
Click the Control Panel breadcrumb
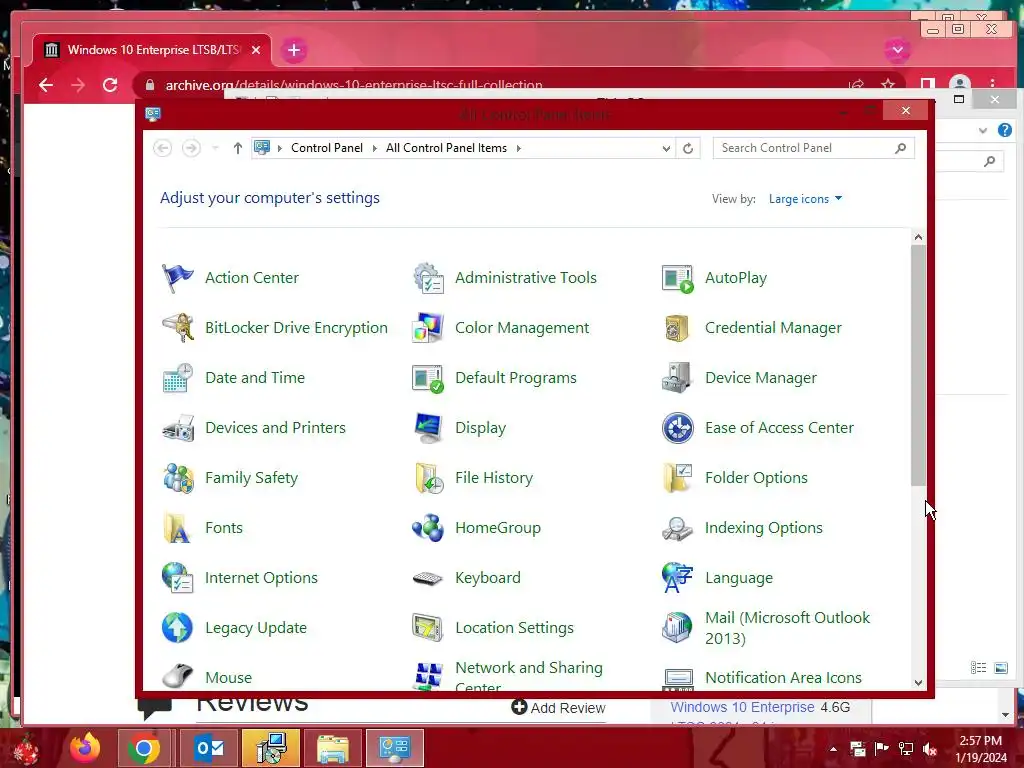(x=327, y=148)
